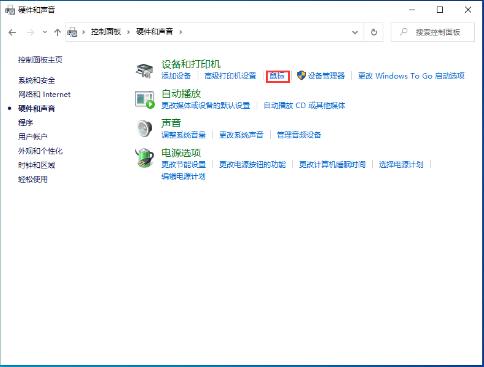
Task: Open 设备管理器 with the shield icon
Action: (x=321, y=76)
